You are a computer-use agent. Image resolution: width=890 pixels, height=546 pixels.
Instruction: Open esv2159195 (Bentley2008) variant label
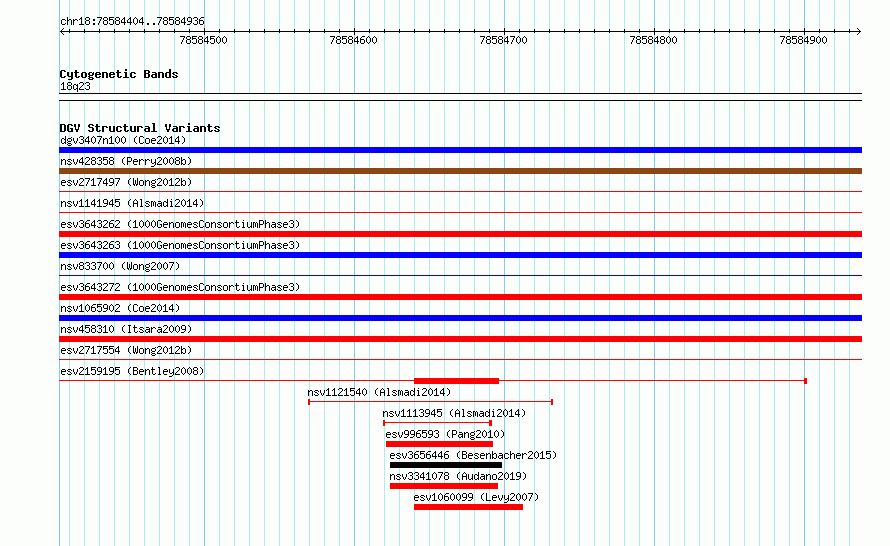132,371
